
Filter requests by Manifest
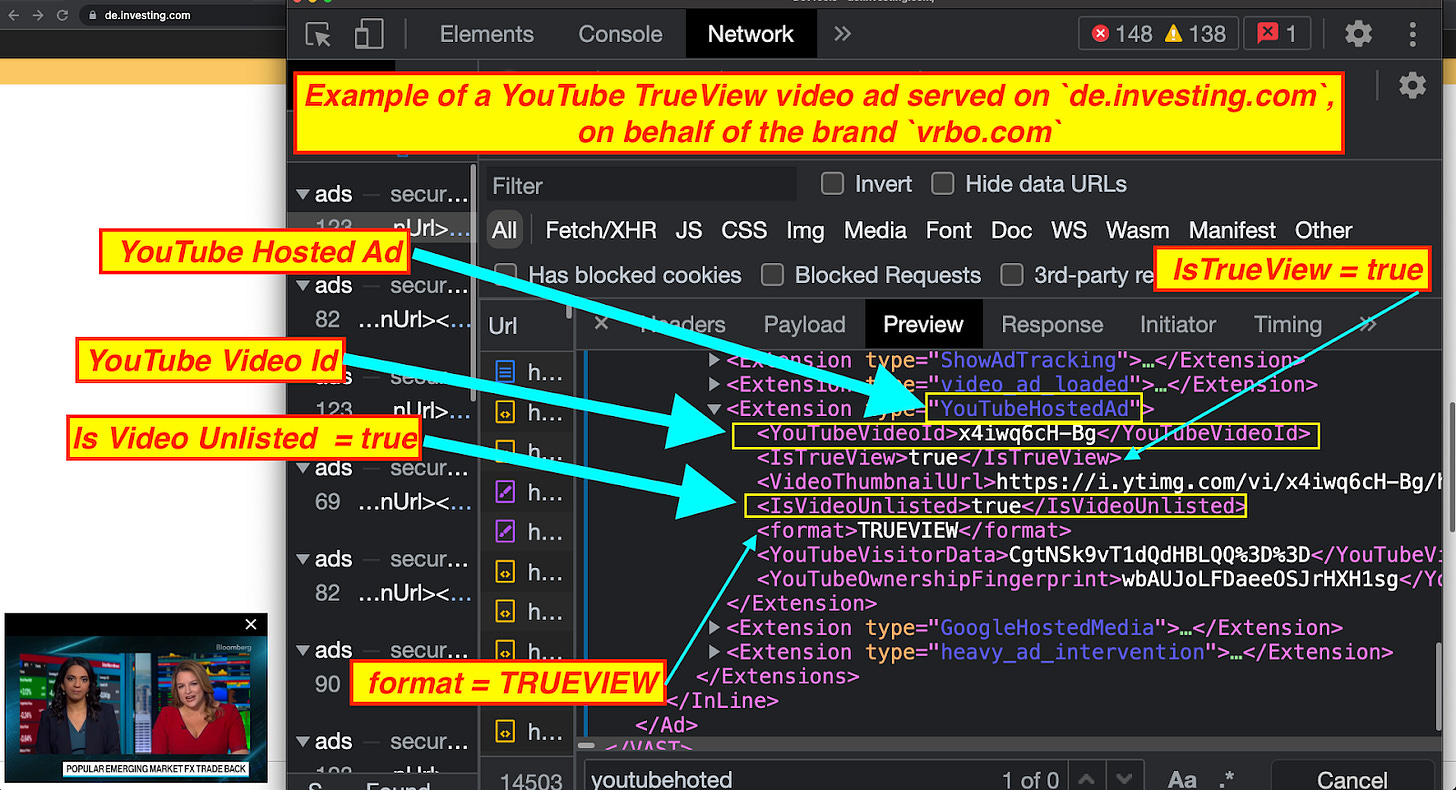pyautogui.click(x=1232, y=230)
